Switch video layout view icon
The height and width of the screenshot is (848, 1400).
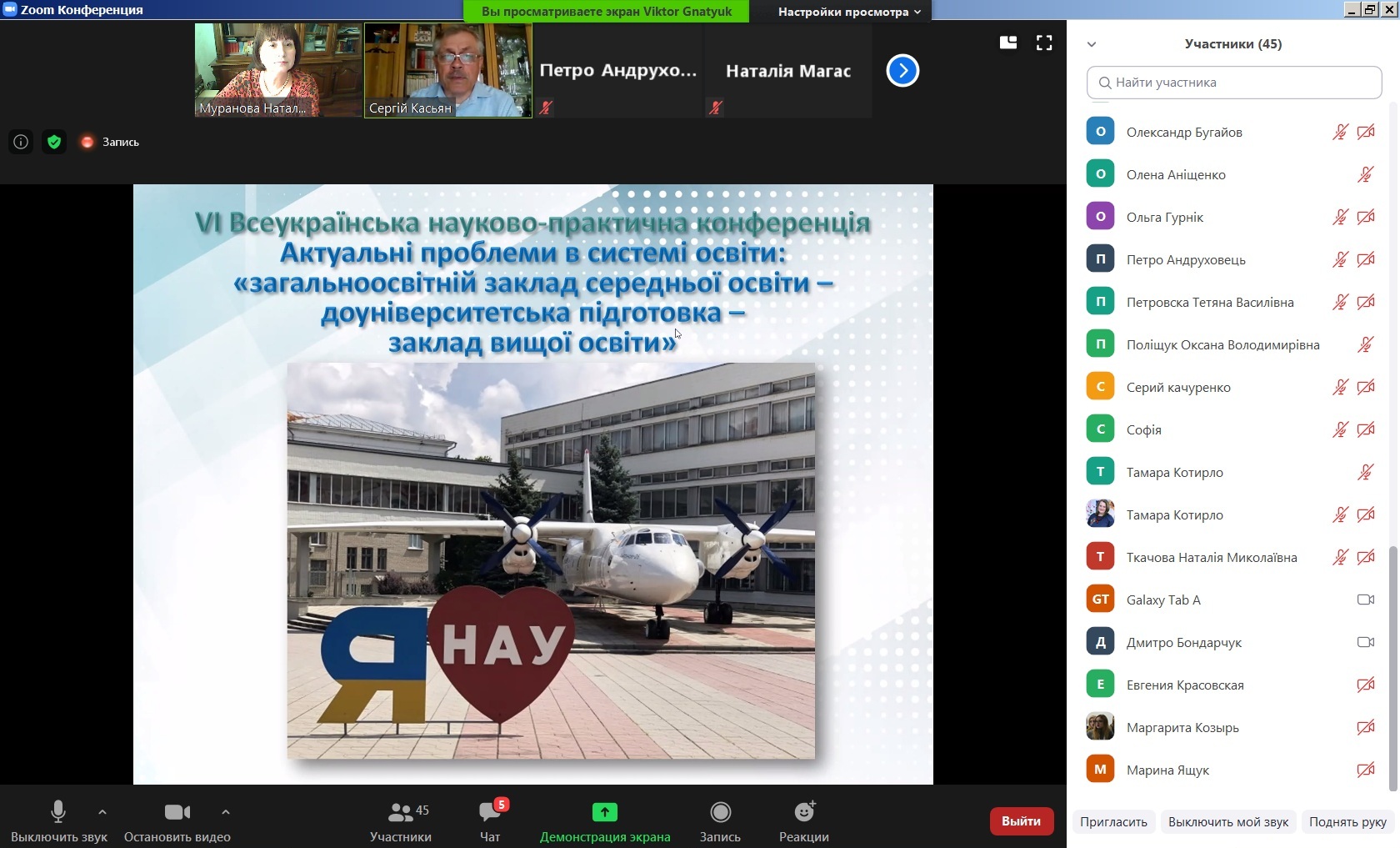coord(1008,43)
